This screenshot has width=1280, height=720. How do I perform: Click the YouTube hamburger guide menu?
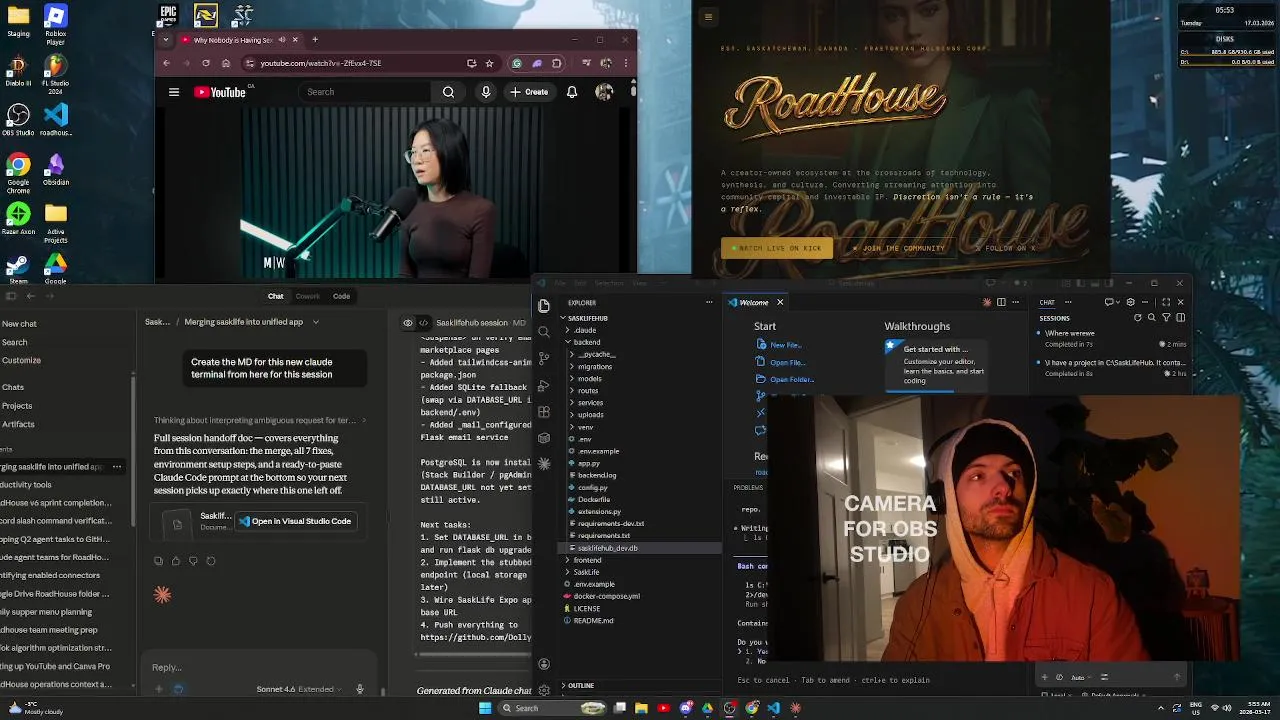click(x=174, y=92)
